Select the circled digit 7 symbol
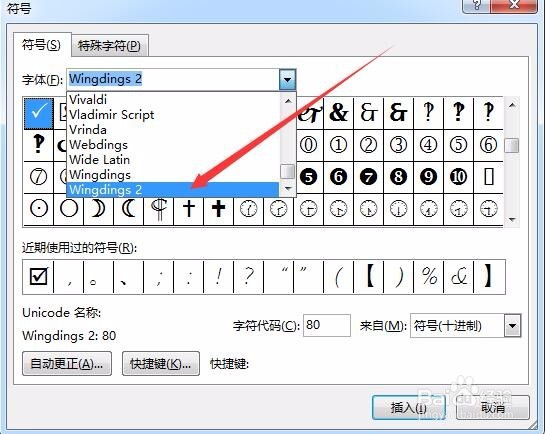 coord(39,177)
